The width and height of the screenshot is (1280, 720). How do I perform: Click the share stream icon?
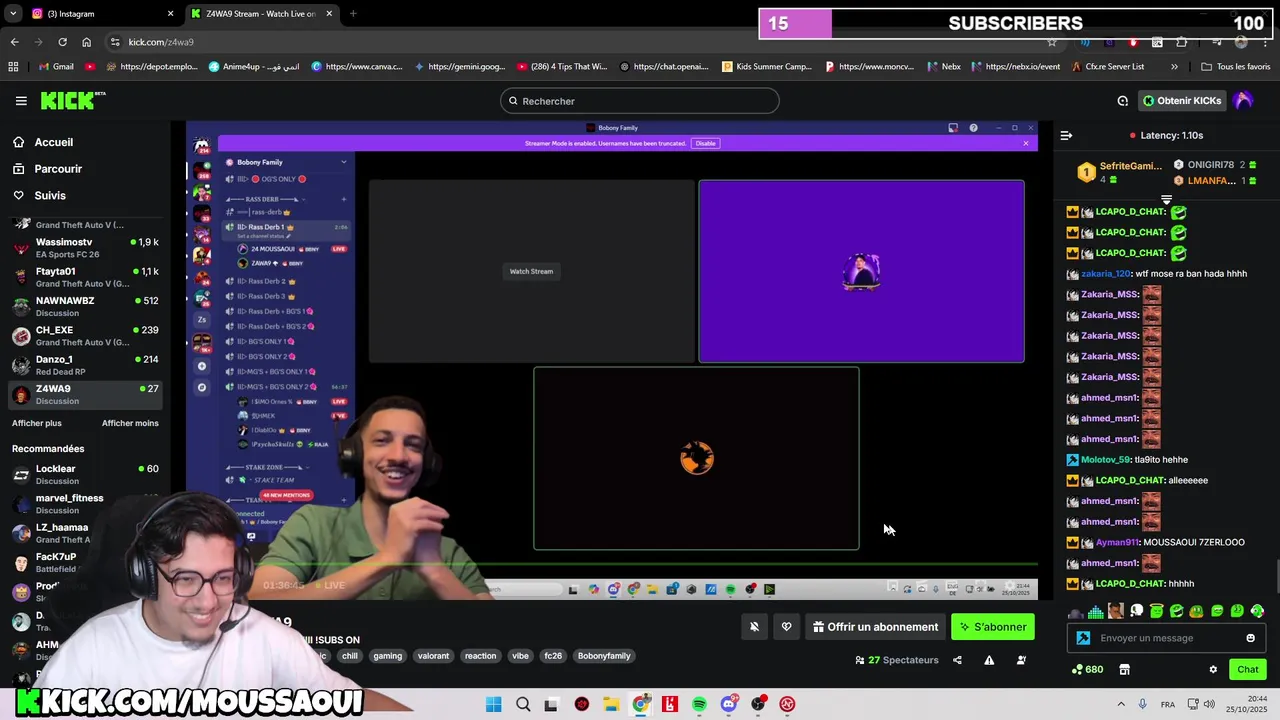tap(957, 660)
